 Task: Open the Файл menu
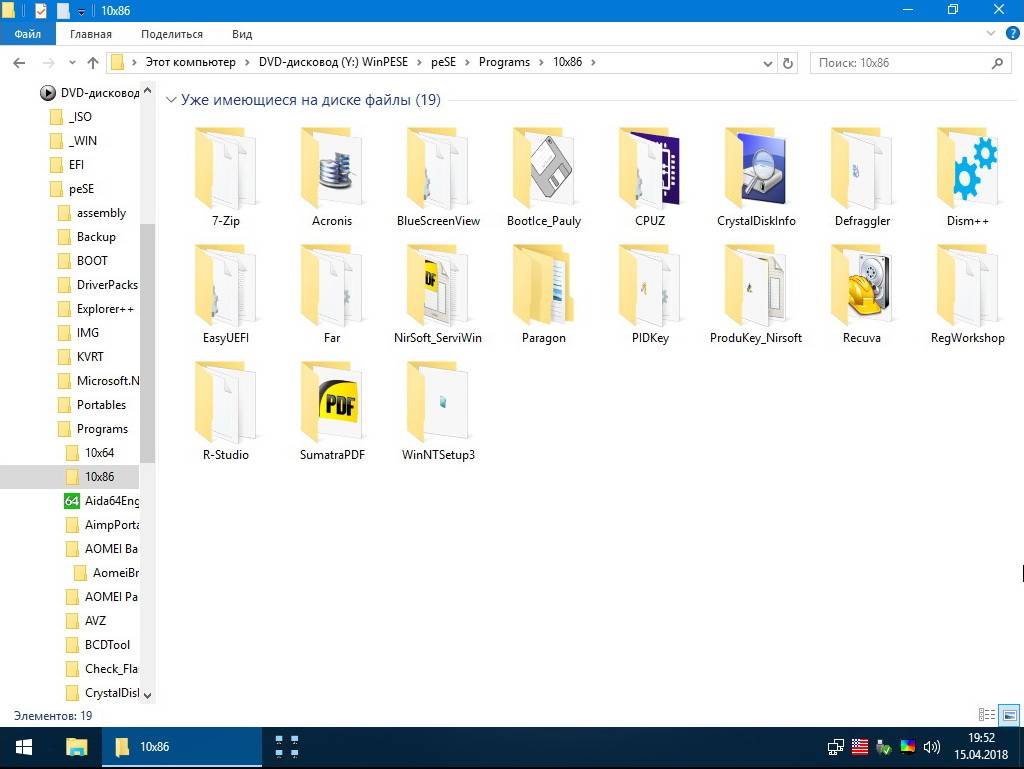coord(27,34)
